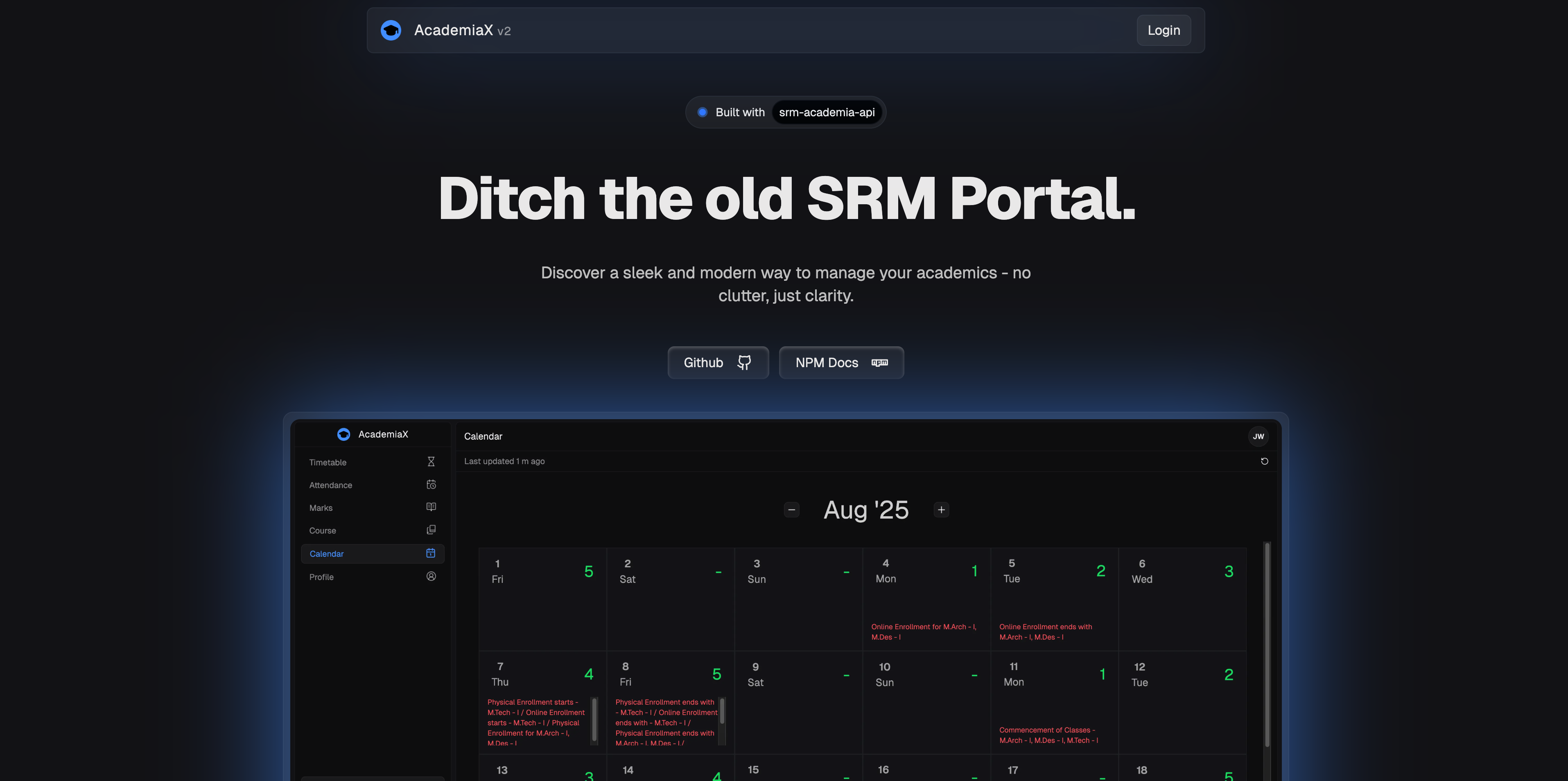The image size is (1568, 781).
Task: Open the Marks sidebar item
Action: pos(321,508)
